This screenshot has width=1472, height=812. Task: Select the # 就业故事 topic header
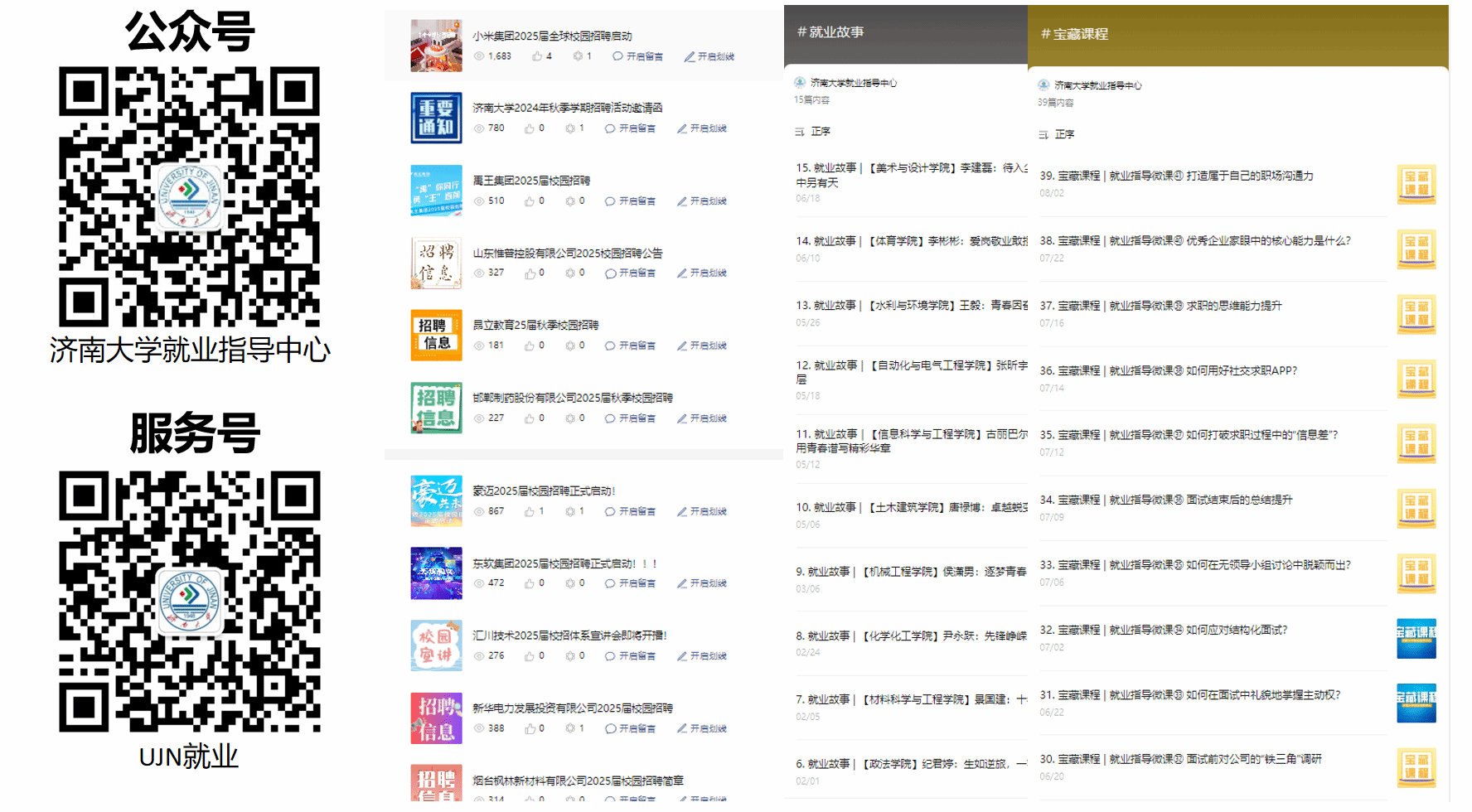[830, 32]
